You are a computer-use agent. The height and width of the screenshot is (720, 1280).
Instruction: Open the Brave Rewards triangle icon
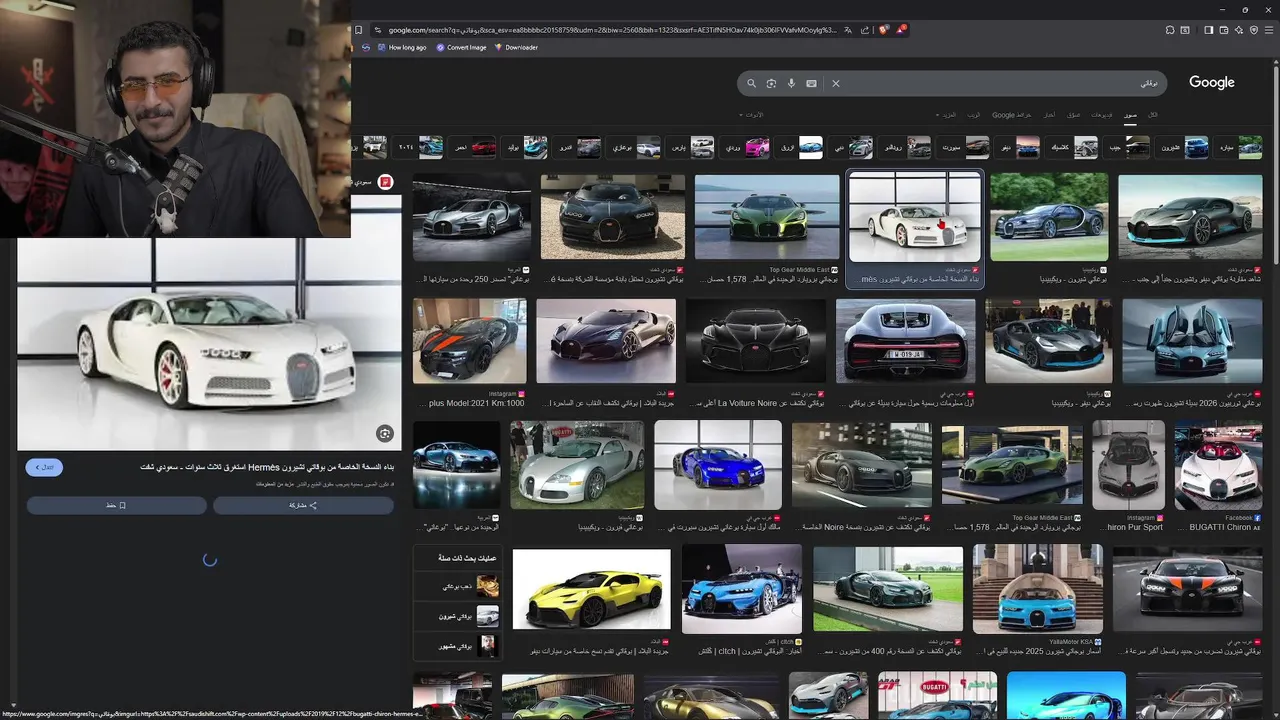tap(900, 30)
